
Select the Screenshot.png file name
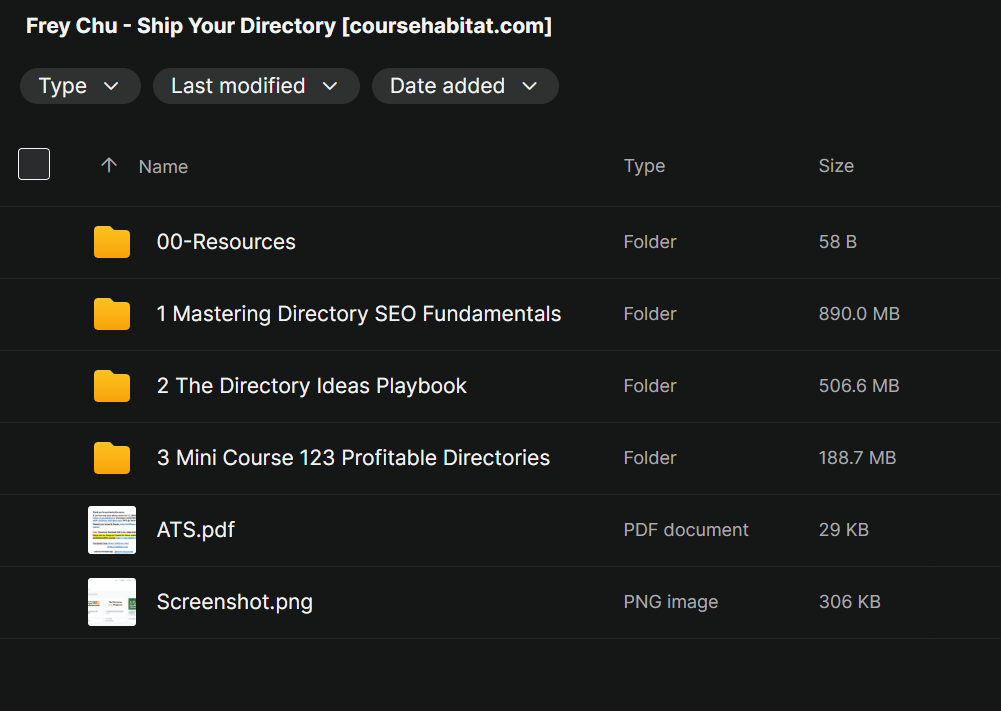[234, 602]
